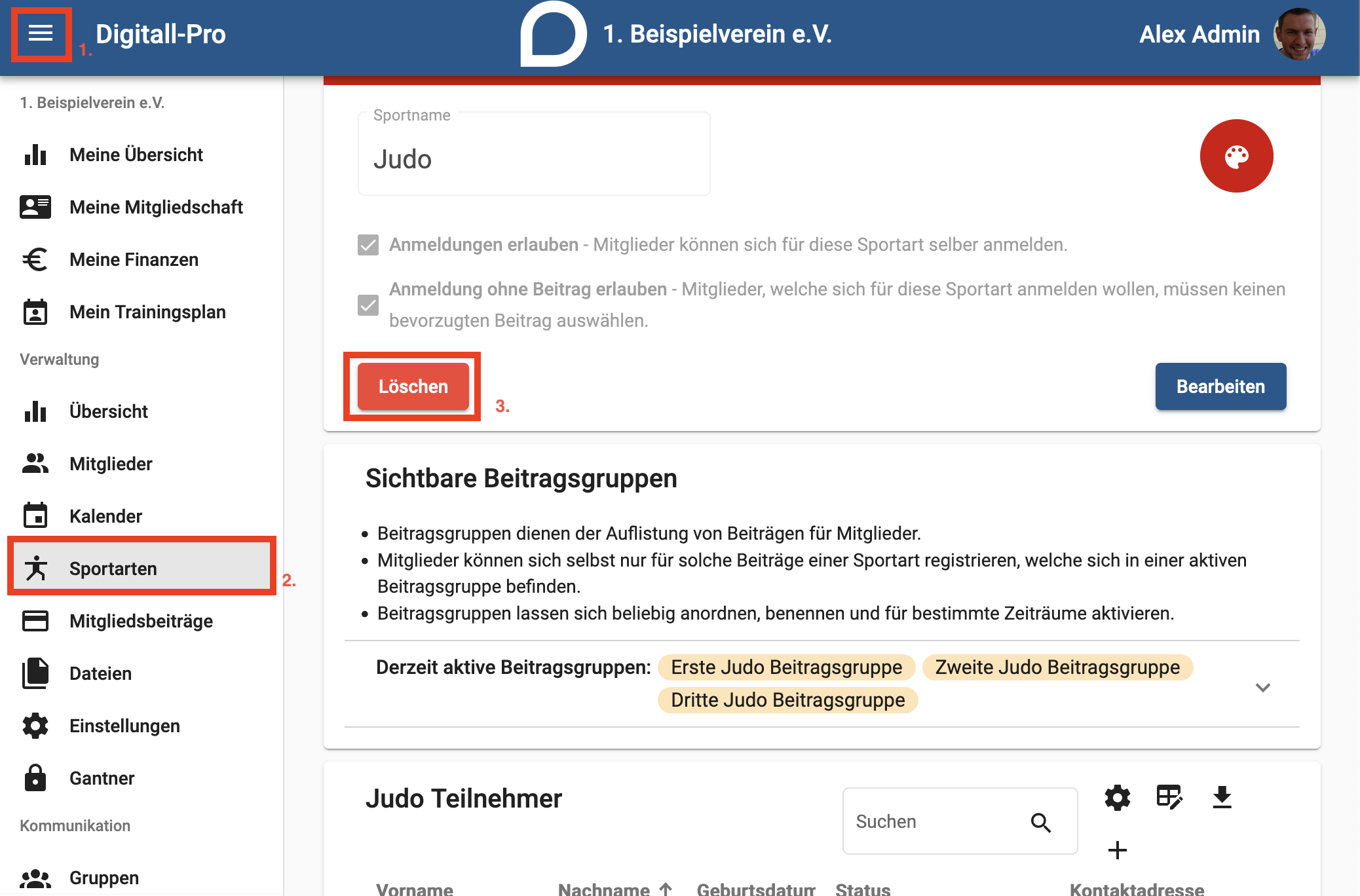Click the 1. Beispielverein e.V. header title
1360x896 pixels.
point(717,34)
